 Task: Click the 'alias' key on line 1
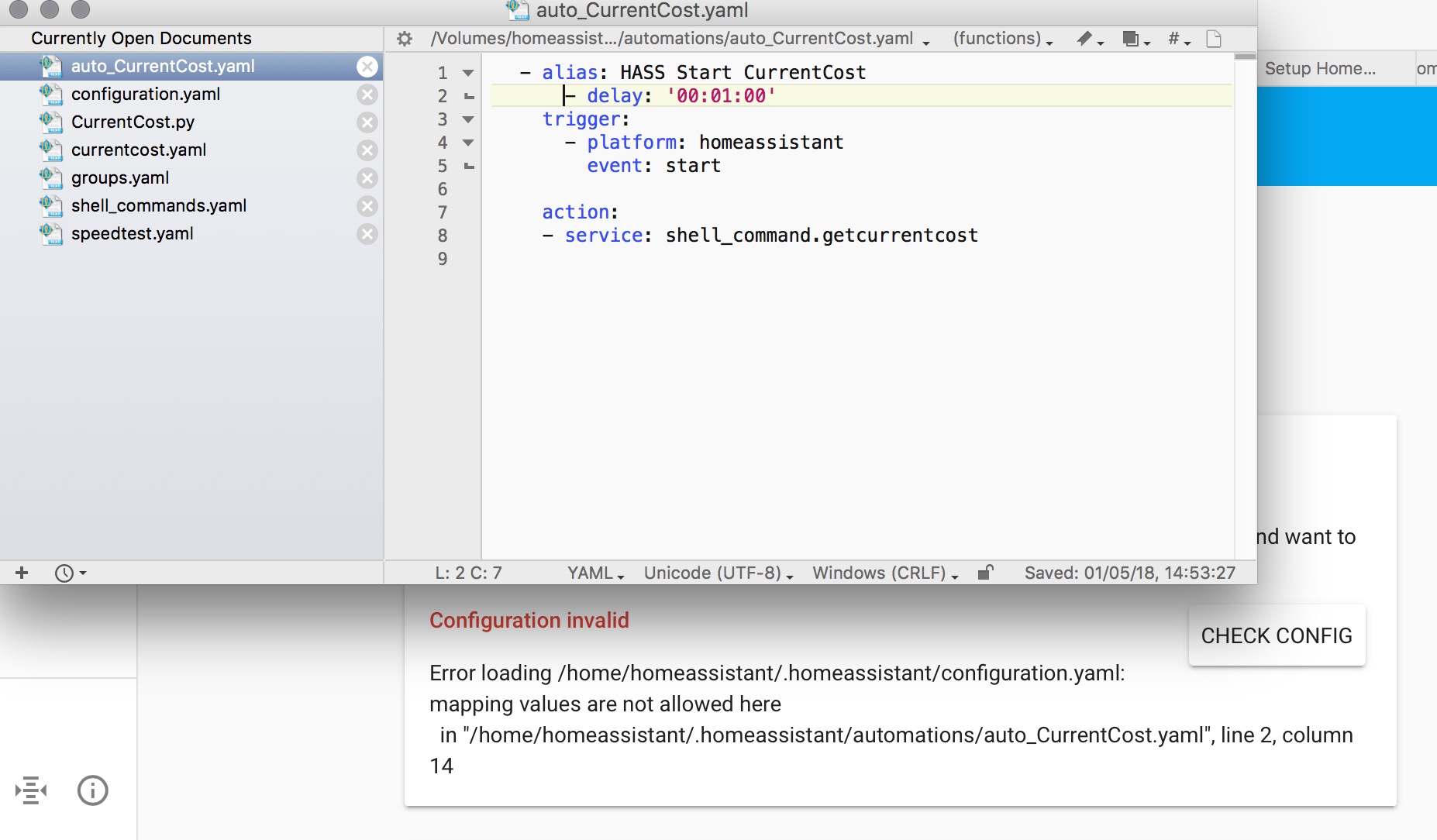coord(570,73)
